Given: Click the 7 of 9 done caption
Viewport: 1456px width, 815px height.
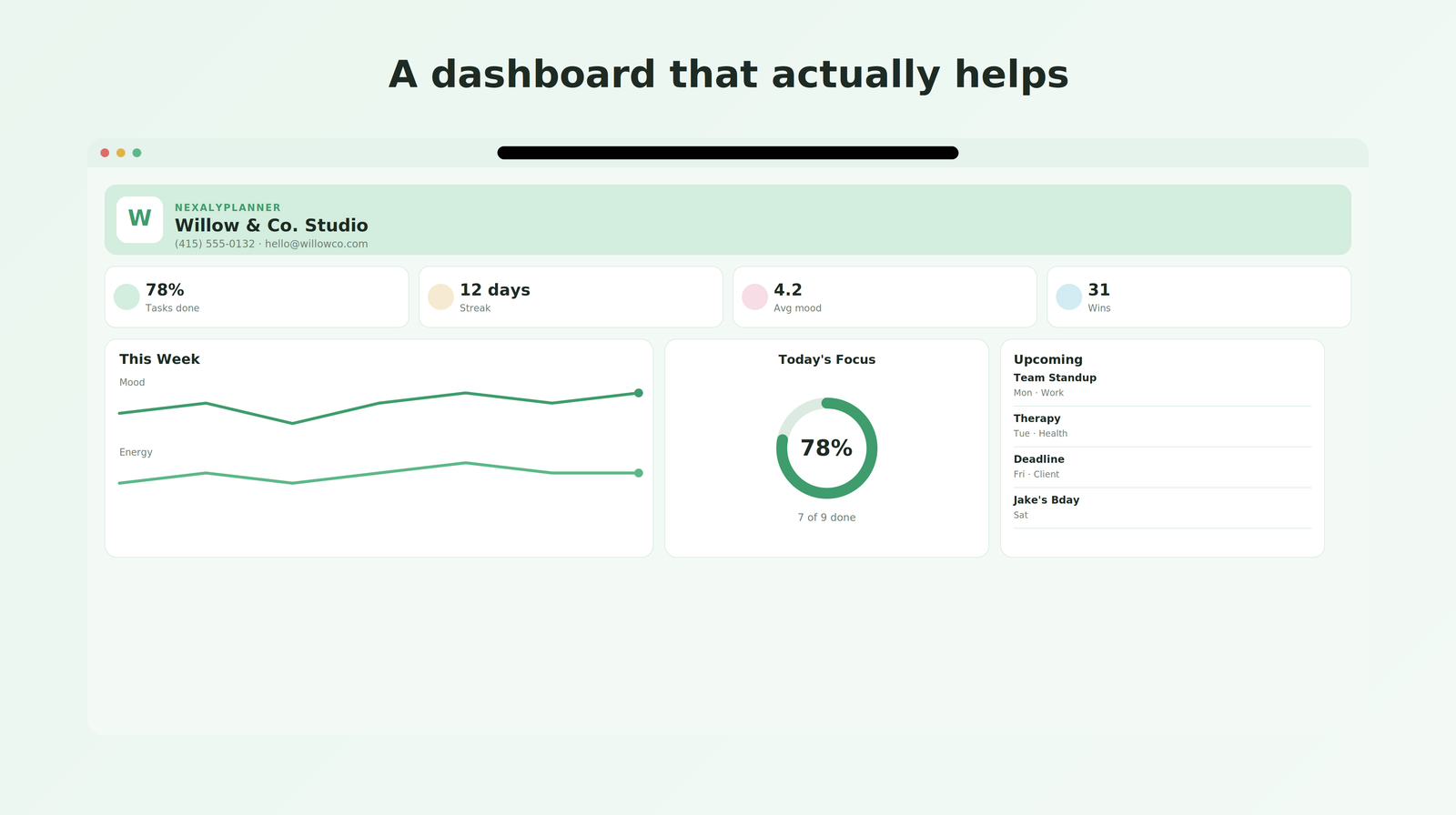Looking at the screenshot, I should click(826, 518).
